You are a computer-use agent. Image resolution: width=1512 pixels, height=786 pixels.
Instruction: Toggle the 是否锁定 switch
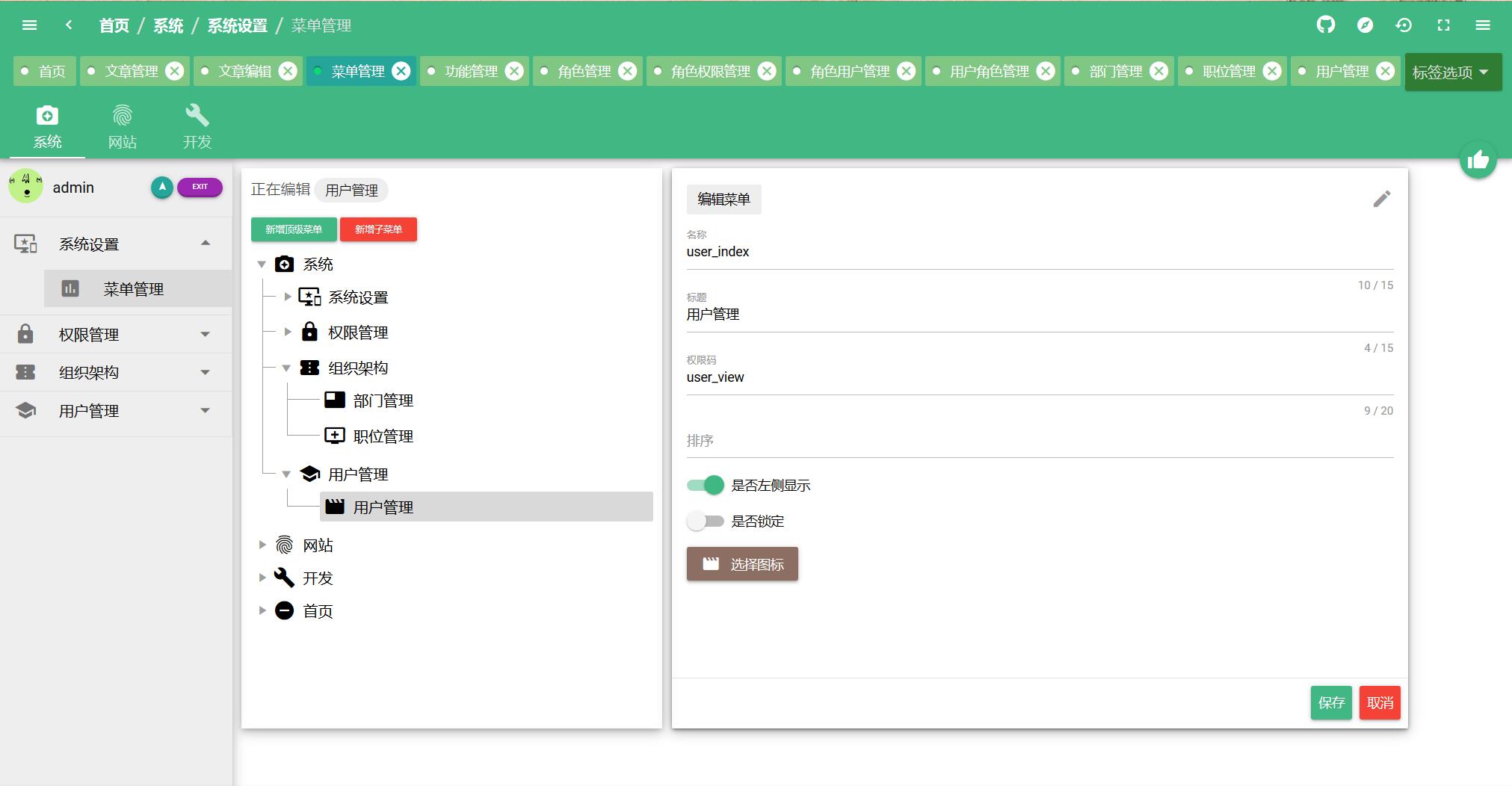tap(706, 521)
